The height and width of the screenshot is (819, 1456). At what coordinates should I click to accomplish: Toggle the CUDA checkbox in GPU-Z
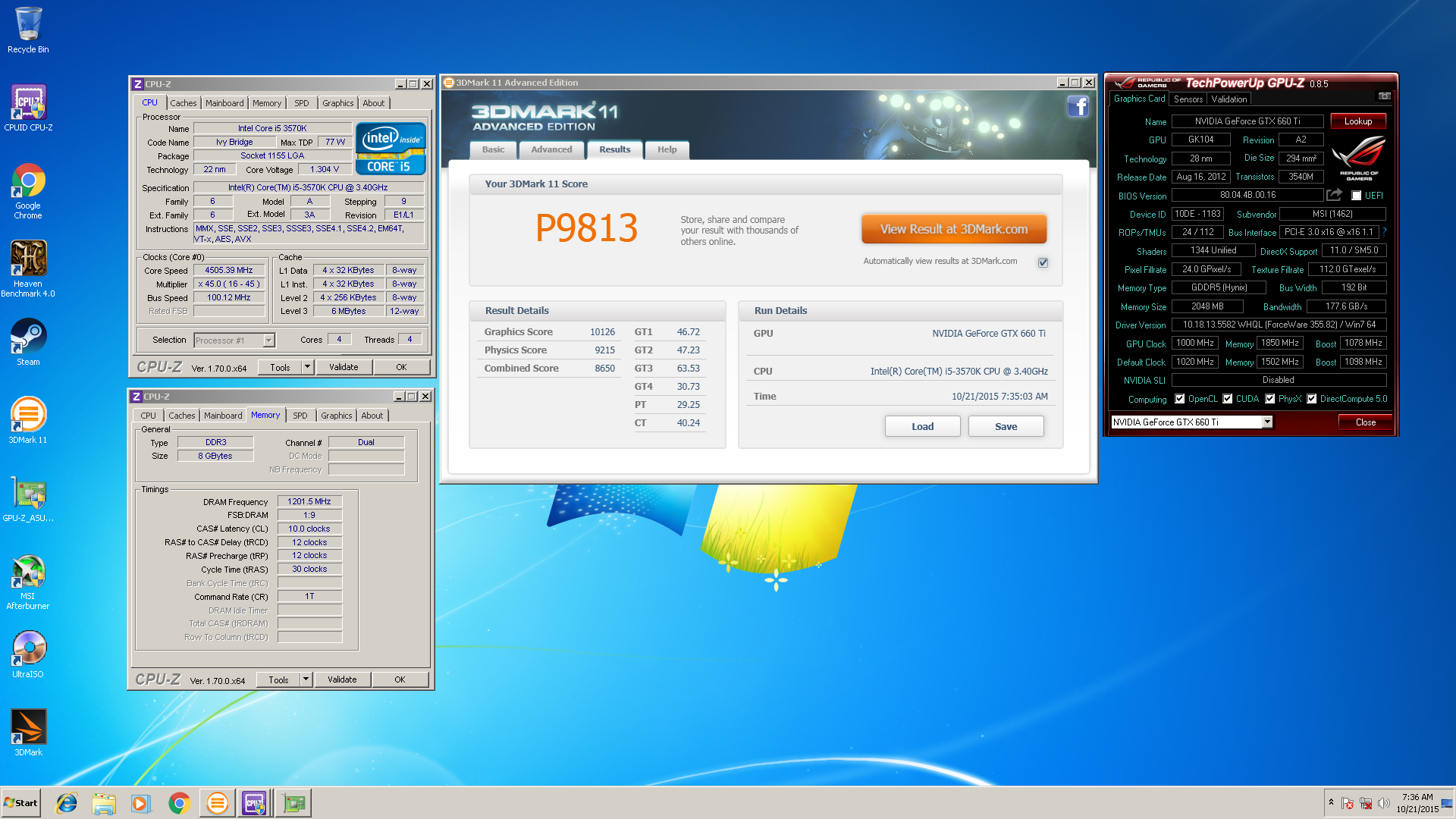point(1228,399)
